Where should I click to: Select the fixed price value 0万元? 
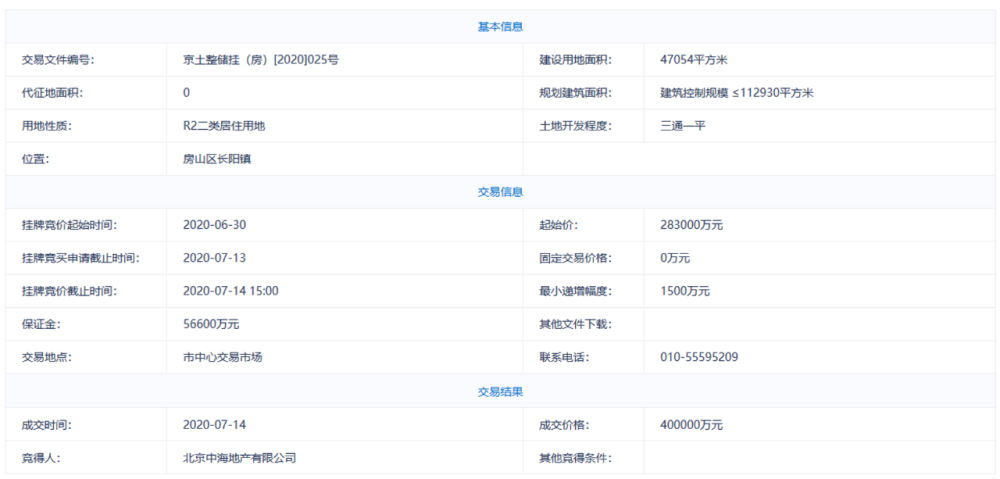point(675,258)
